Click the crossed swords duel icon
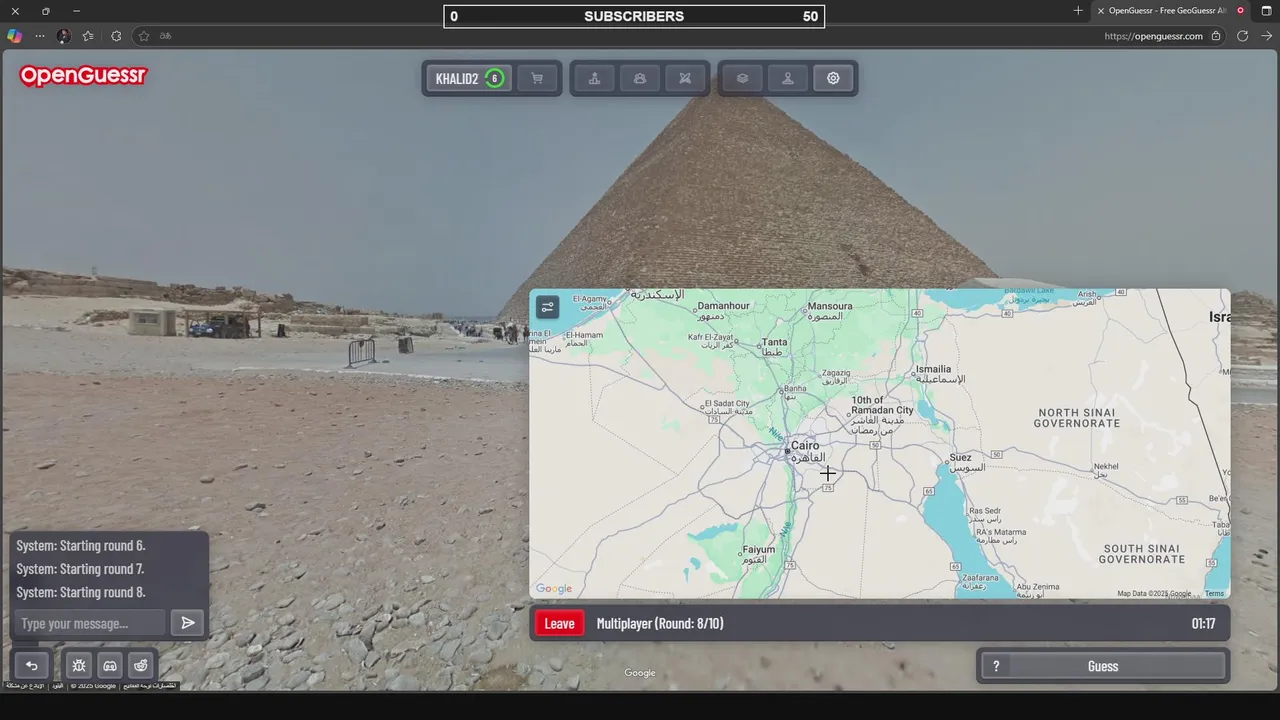The height and width of the screenshot is (720, 1280). click(x=685, y=78)
